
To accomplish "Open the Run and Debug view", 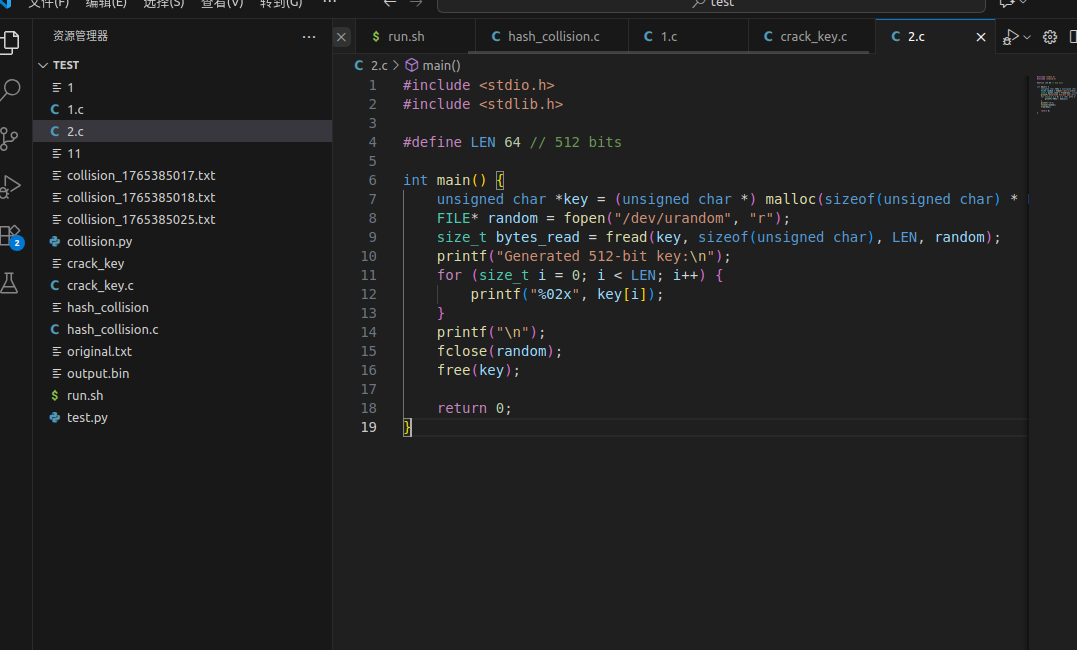I will tap(10, 186).
